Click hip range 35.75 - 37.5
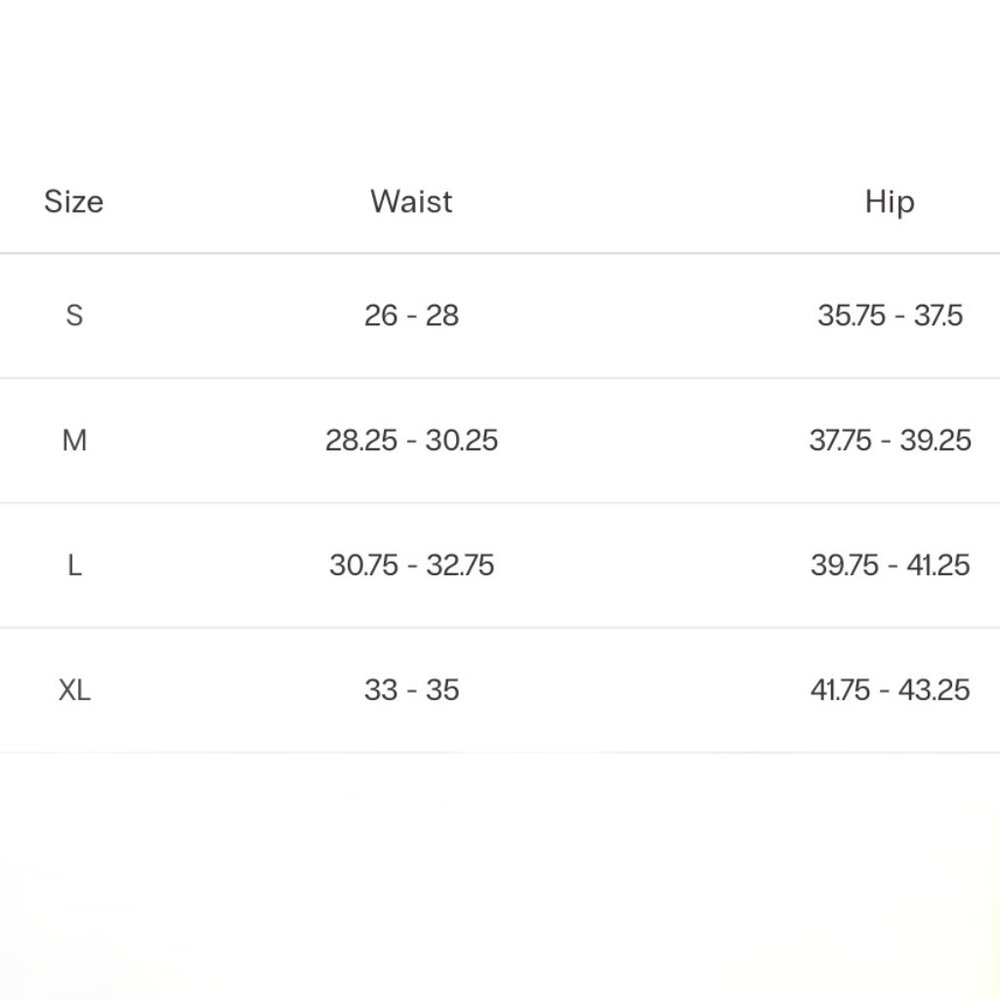The height and width of the screenshot is (1000, 1000). (x=889, y=316)
